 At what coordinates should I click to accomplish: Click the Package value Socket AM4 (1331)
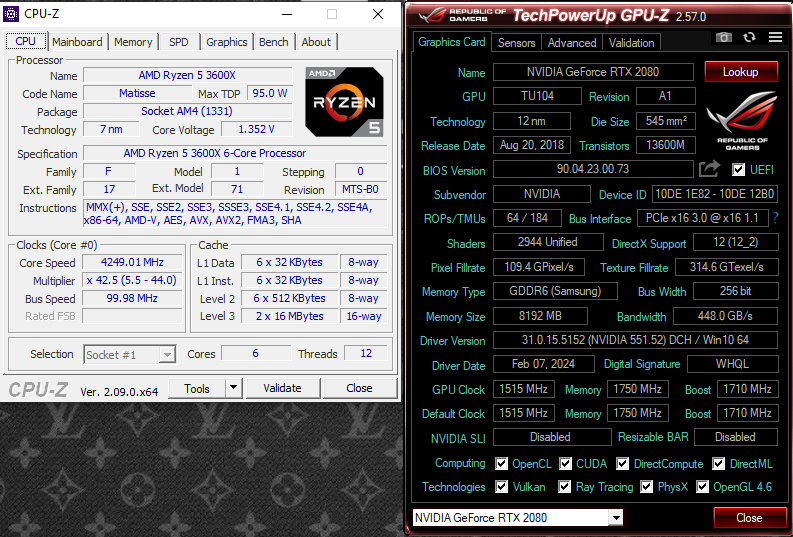188,111
